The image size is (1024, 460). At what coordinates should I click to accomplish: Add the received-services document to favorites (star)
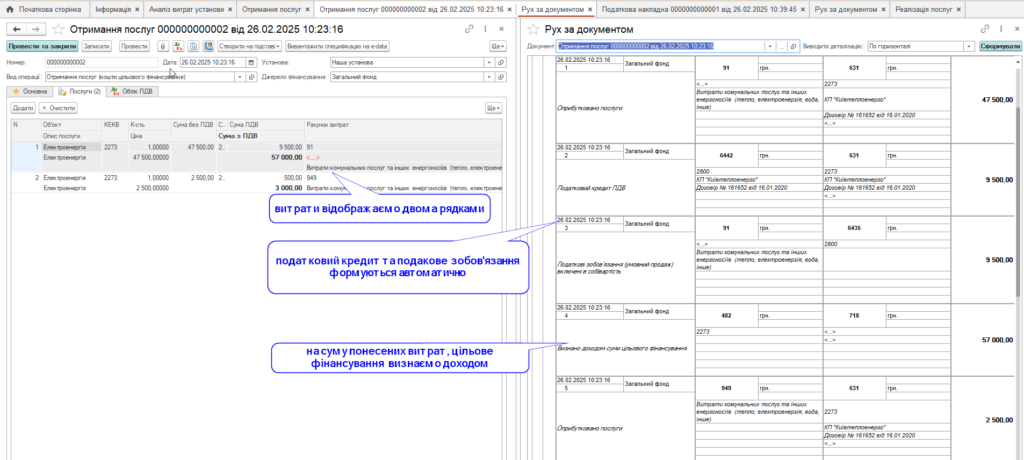pyautogui.click(x=57, y=30)
